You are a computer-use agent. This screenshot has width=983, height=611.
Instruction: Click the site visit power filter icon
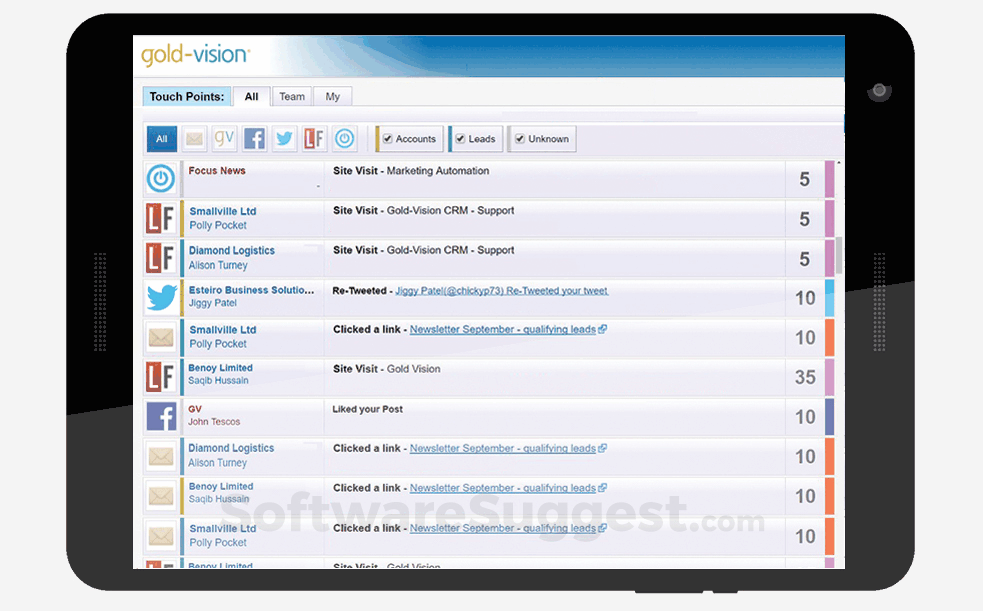point(344,138)
